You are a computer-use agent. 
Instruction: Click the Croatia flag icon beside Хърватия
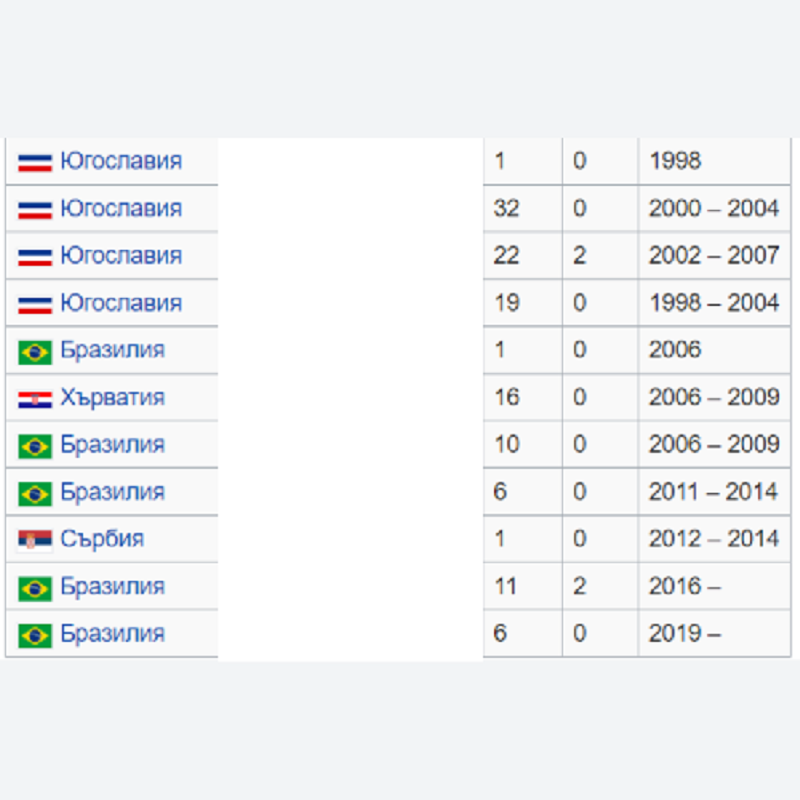pyautogui.click(x=35, y=400)
